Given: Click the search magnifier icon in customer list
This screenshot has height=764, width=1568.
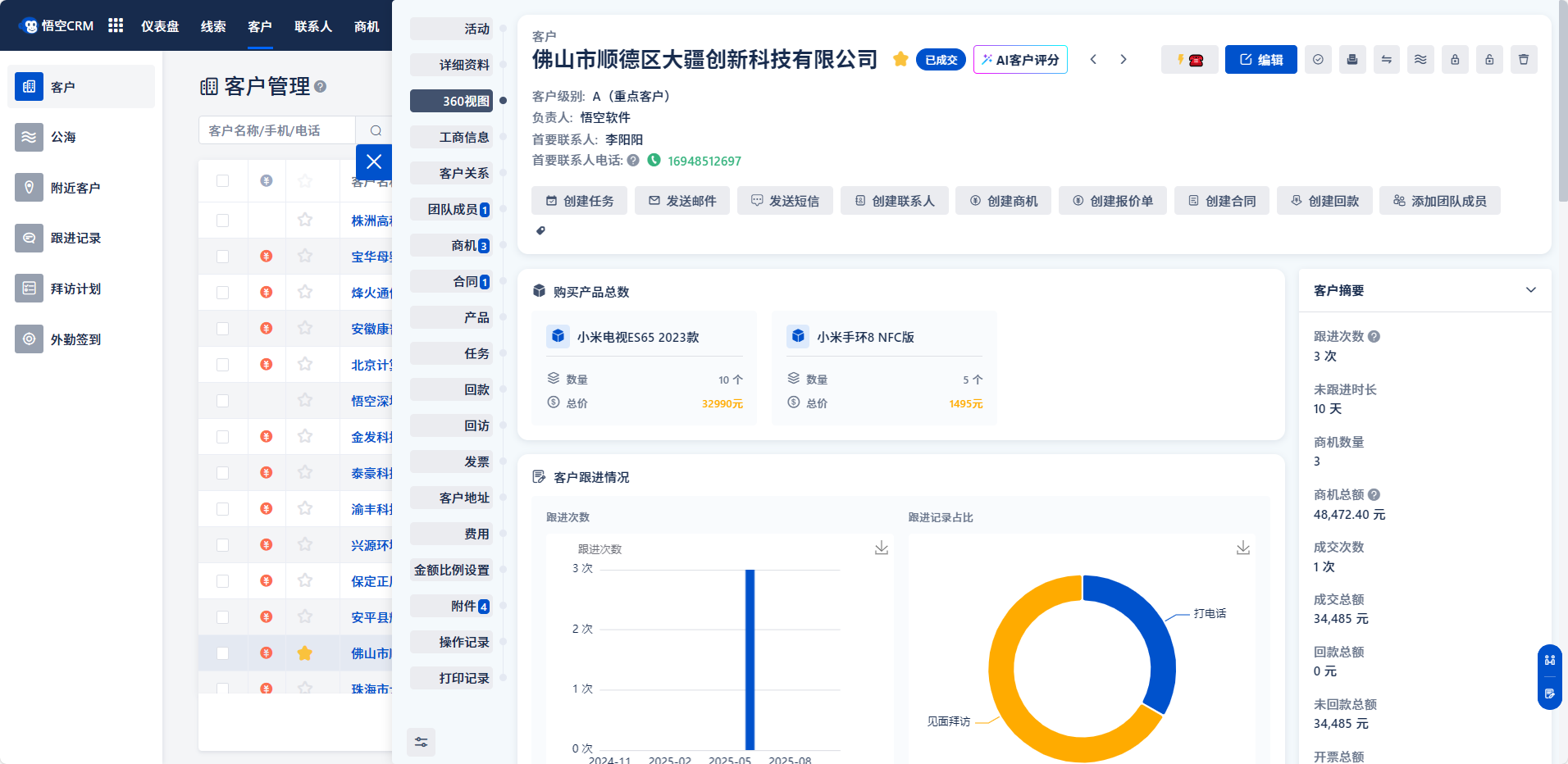Looking at the screenshot, I should [x=376, y=130].
